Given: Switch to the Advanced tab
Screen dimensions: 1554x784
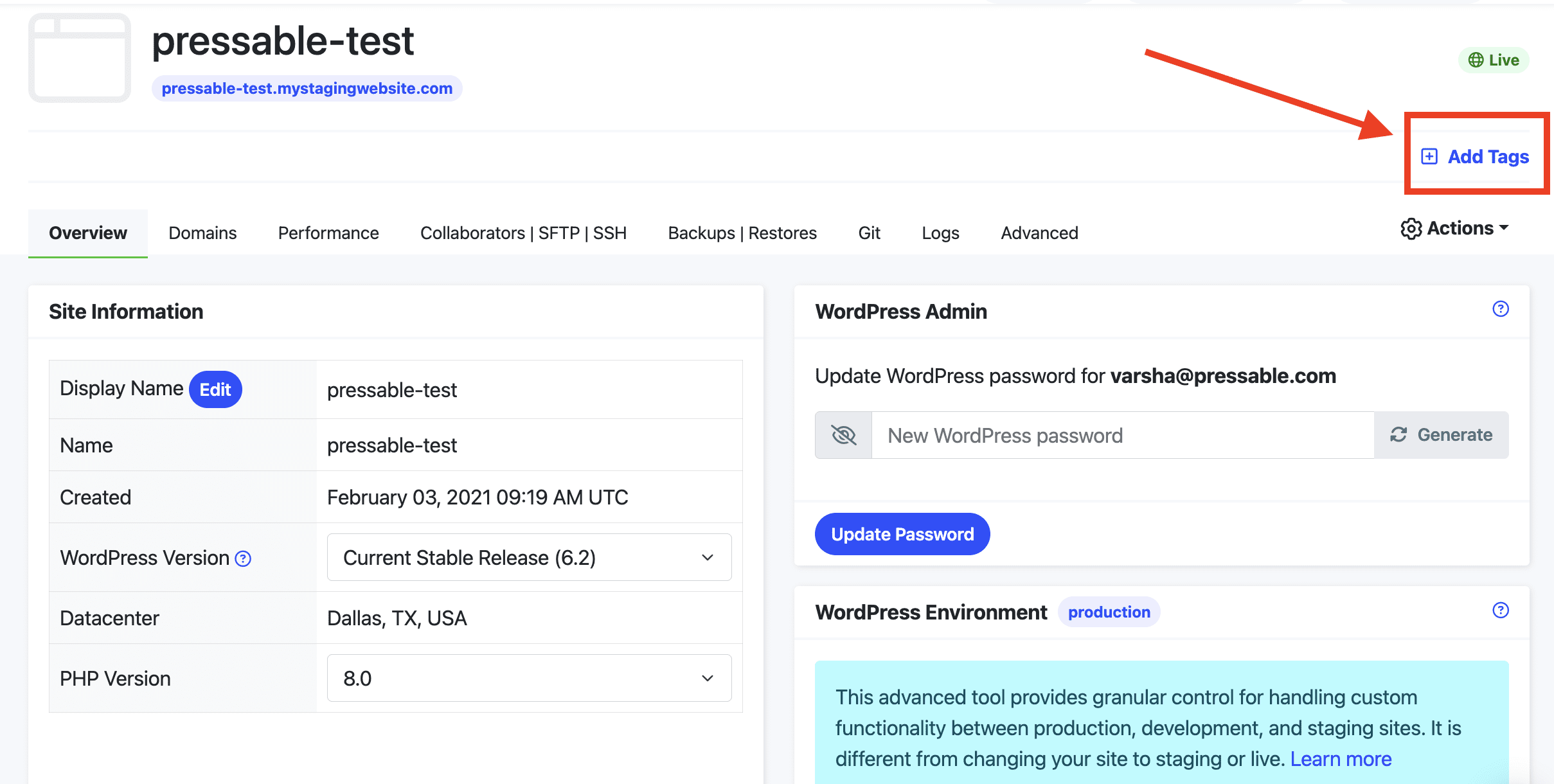Looking at the screenshot, I should click(x=1039, y=233).
